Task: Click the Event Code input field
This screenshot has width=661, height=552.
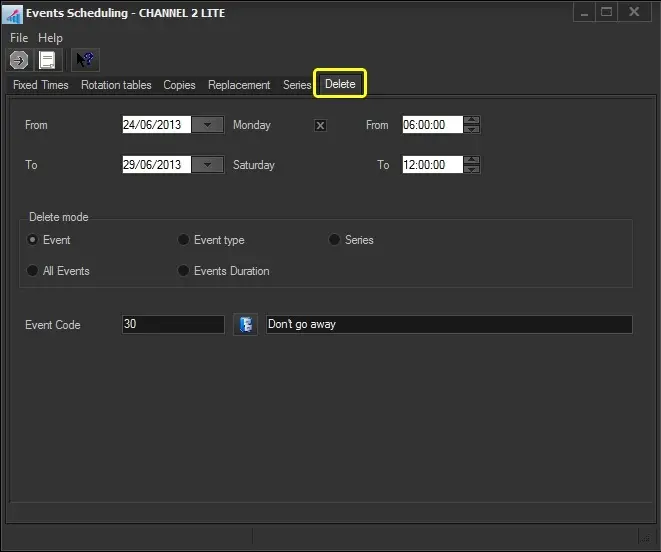Action: pyautogui.click(x=172, y=325)
